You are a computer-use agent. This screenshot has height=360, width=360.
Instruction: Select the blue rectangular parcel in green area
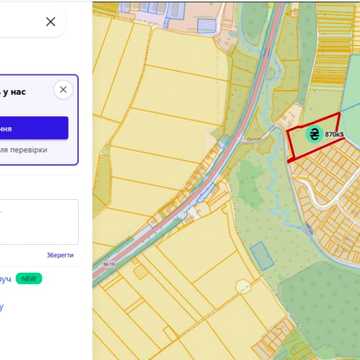coord(262,256)
